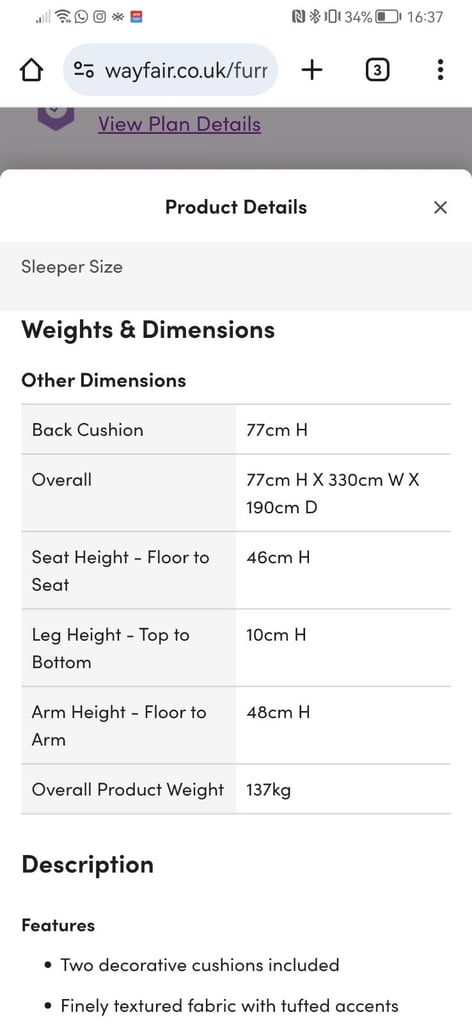Tap the Description heading

(x=87, y=865)
